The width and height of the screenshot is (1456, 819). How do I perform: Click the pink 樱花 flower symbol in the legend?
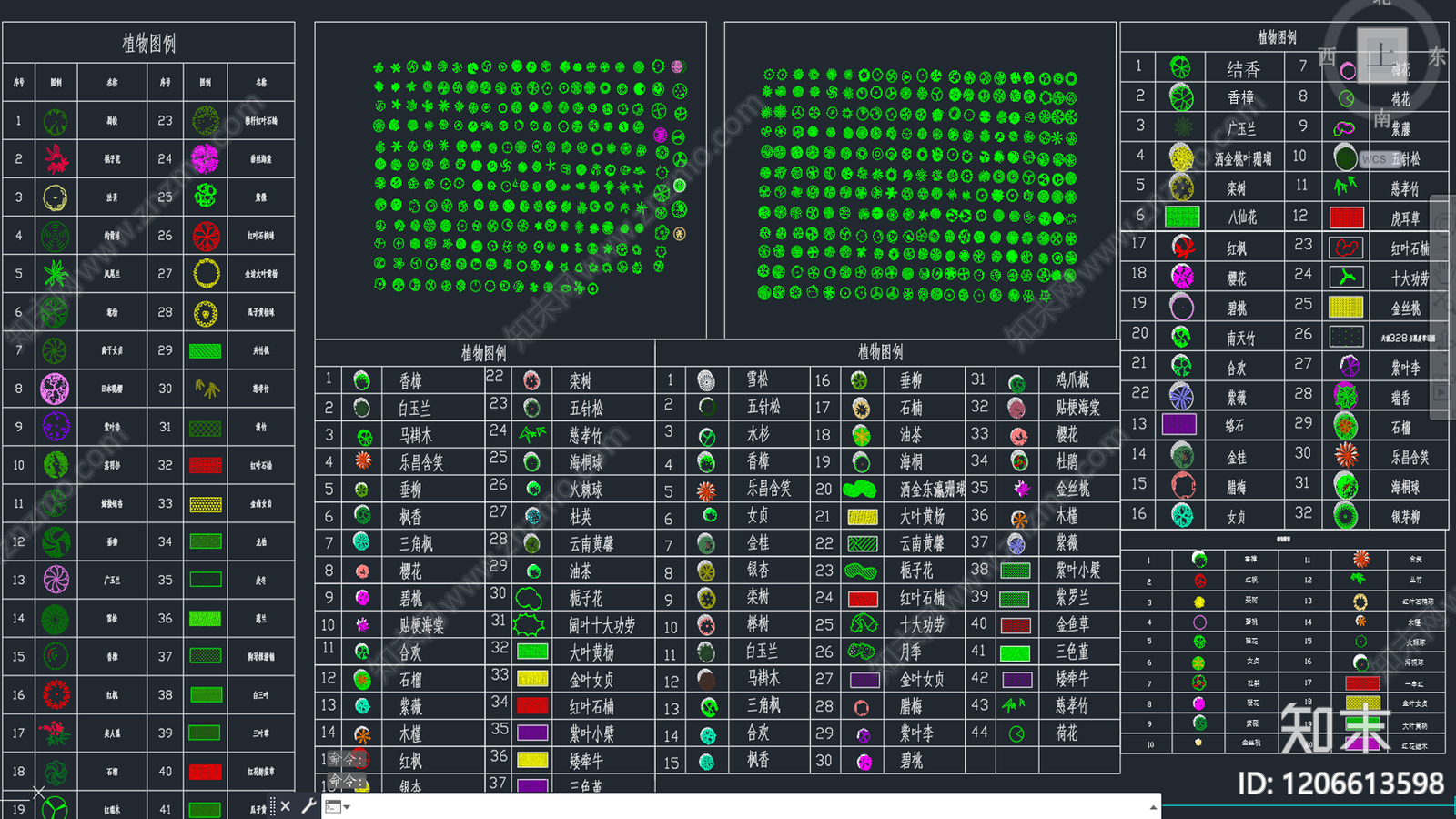click(x=1182, y=276)
